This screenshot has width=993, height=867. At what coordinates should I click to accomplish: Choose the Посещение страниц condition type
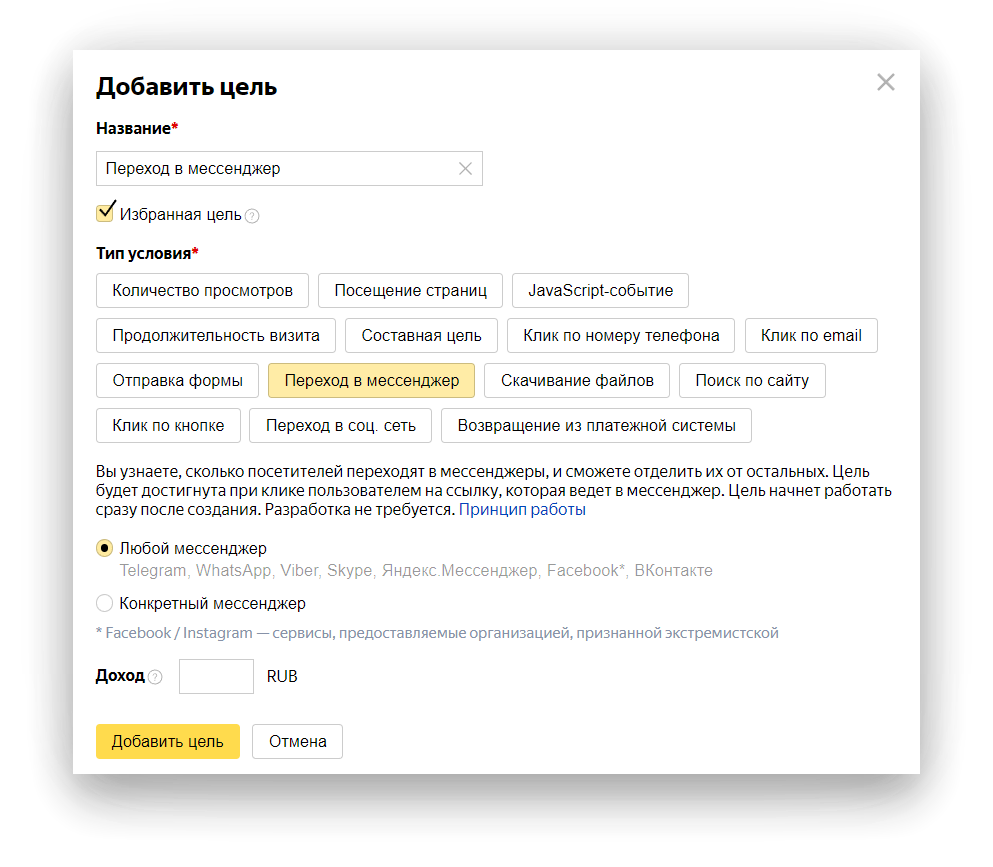tap(410, 291)
